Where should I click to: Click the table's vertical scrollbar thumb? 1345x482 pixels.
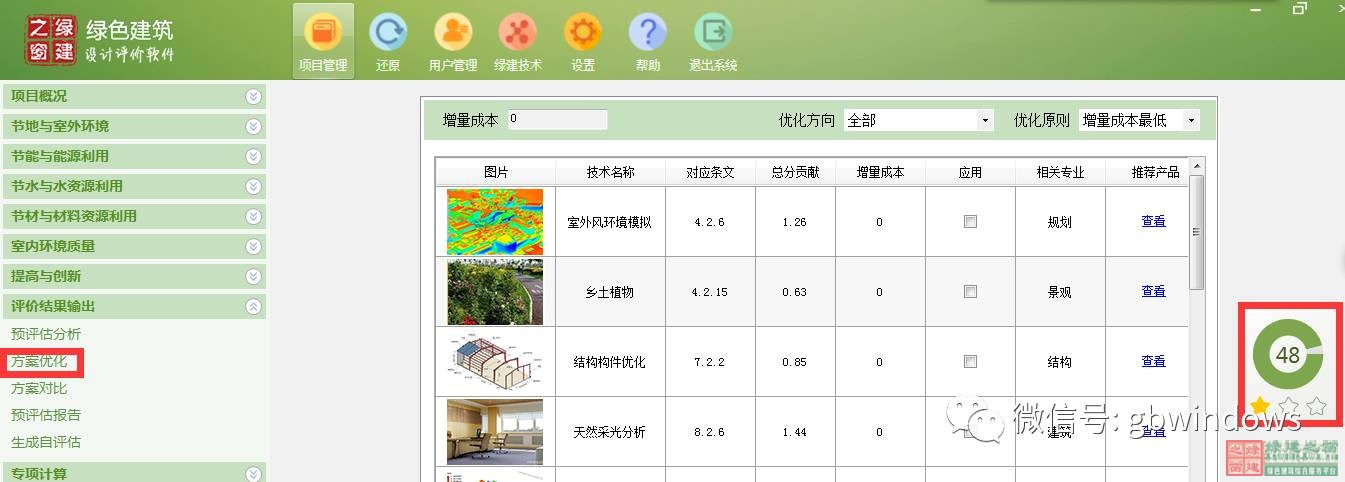tap(1197, 232)
